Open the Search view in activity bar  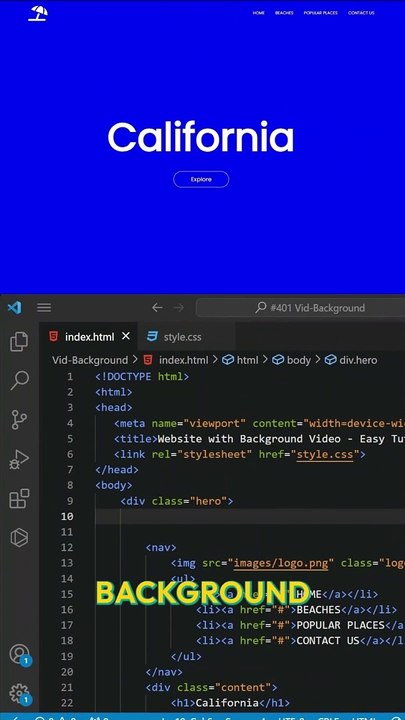[19, 381]
